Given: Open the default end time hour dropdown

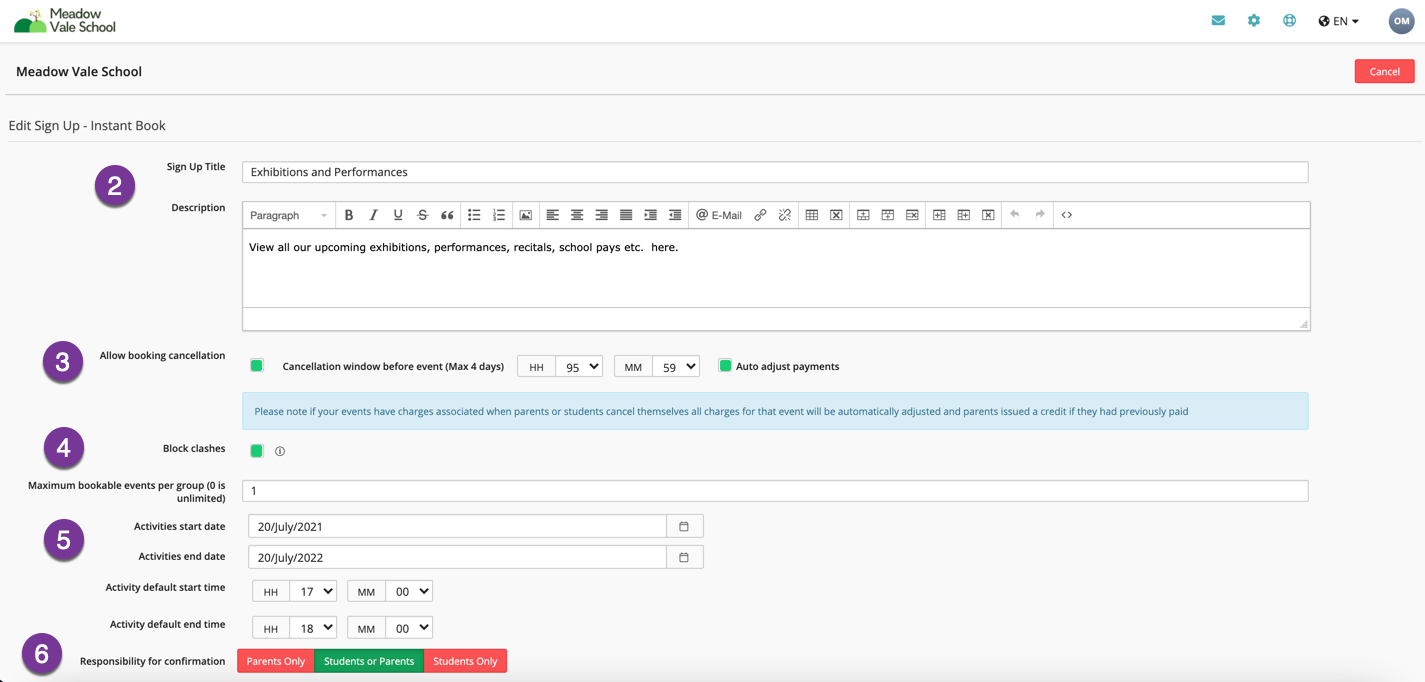Looking at the screenshot, I should (x=313, y=628).
